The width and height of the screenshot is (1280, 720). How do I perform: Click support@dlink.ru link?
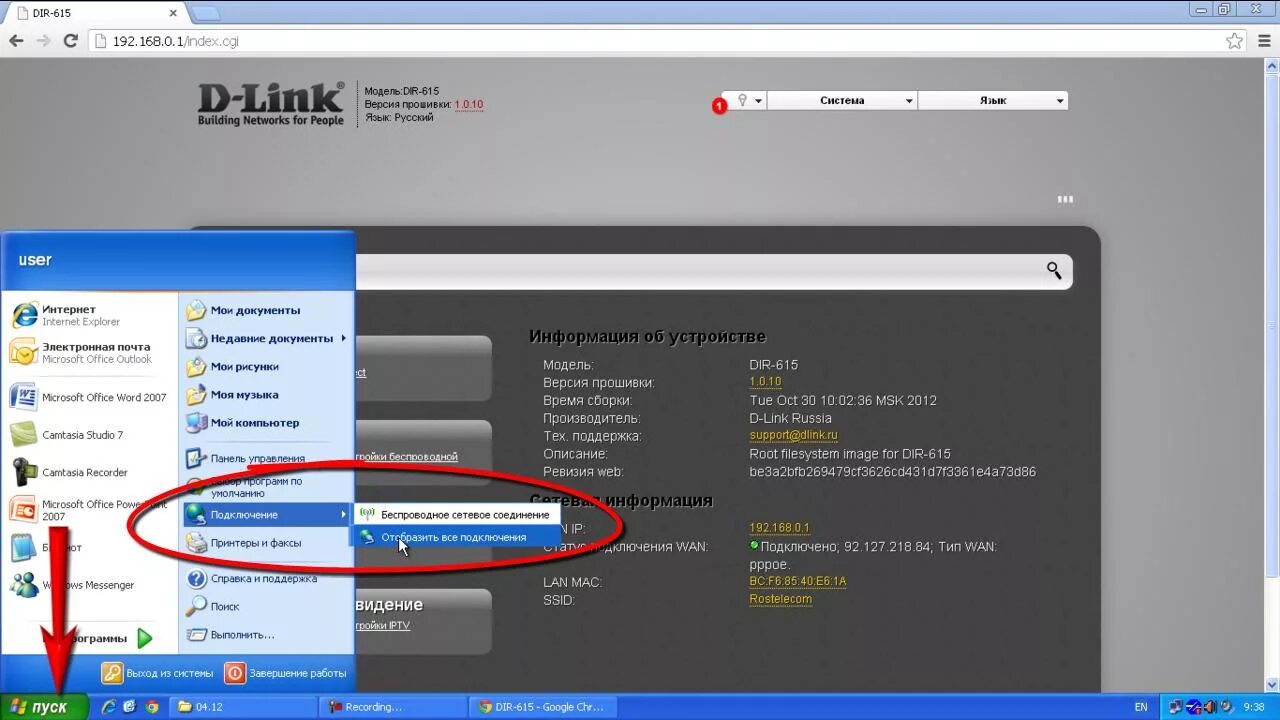coord(794,436)
